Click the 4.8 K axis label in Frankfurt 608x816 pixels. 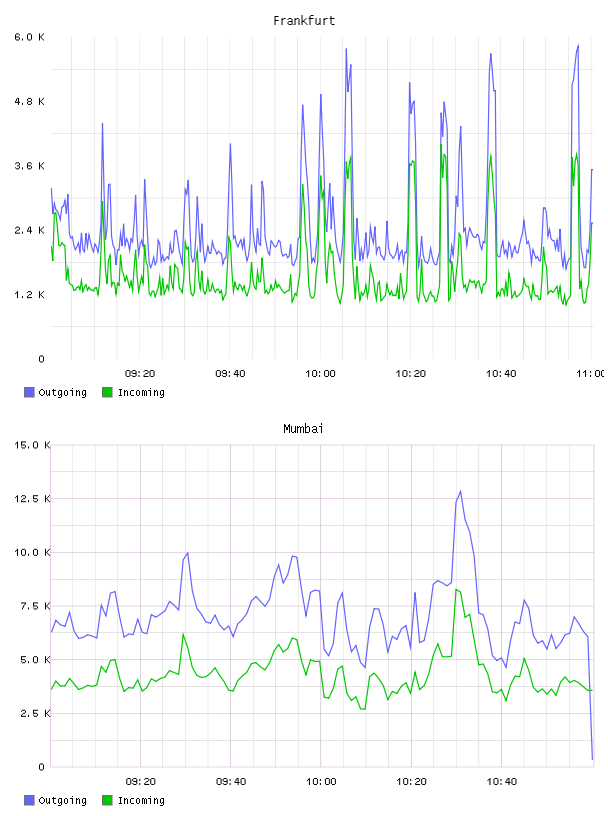point(29,101)
